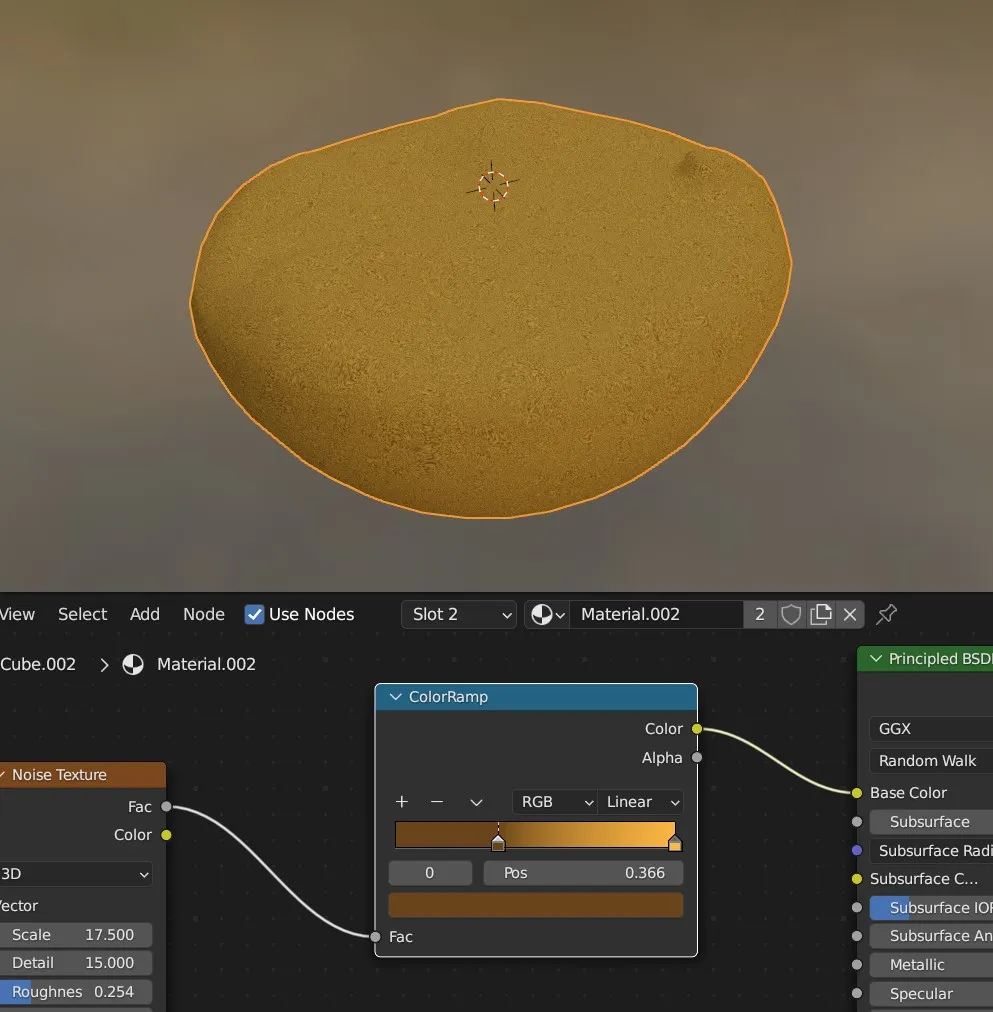993x1012 pixels.
Task: Click the ColorRamp Fac input socket
Action: point(376,936)
